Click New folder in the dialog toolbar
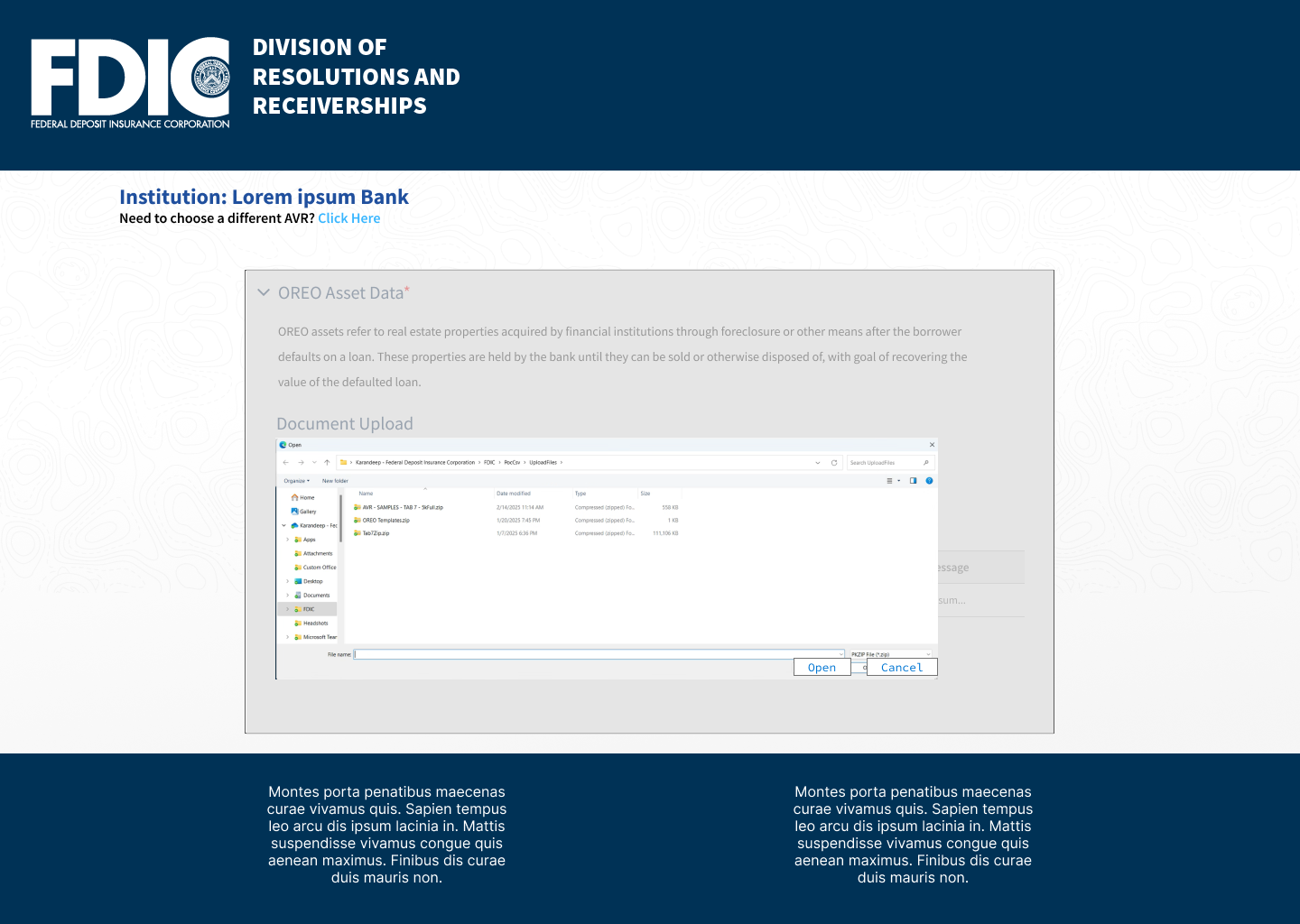 [x=335, y=481]
